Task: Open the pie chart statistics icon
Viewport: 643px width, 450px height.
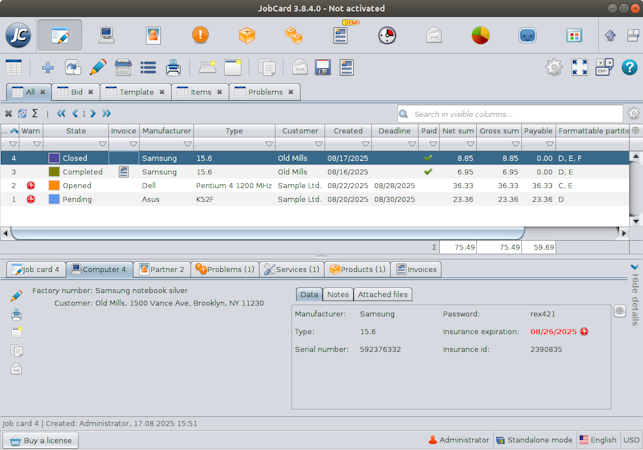Action: (481, 35)
